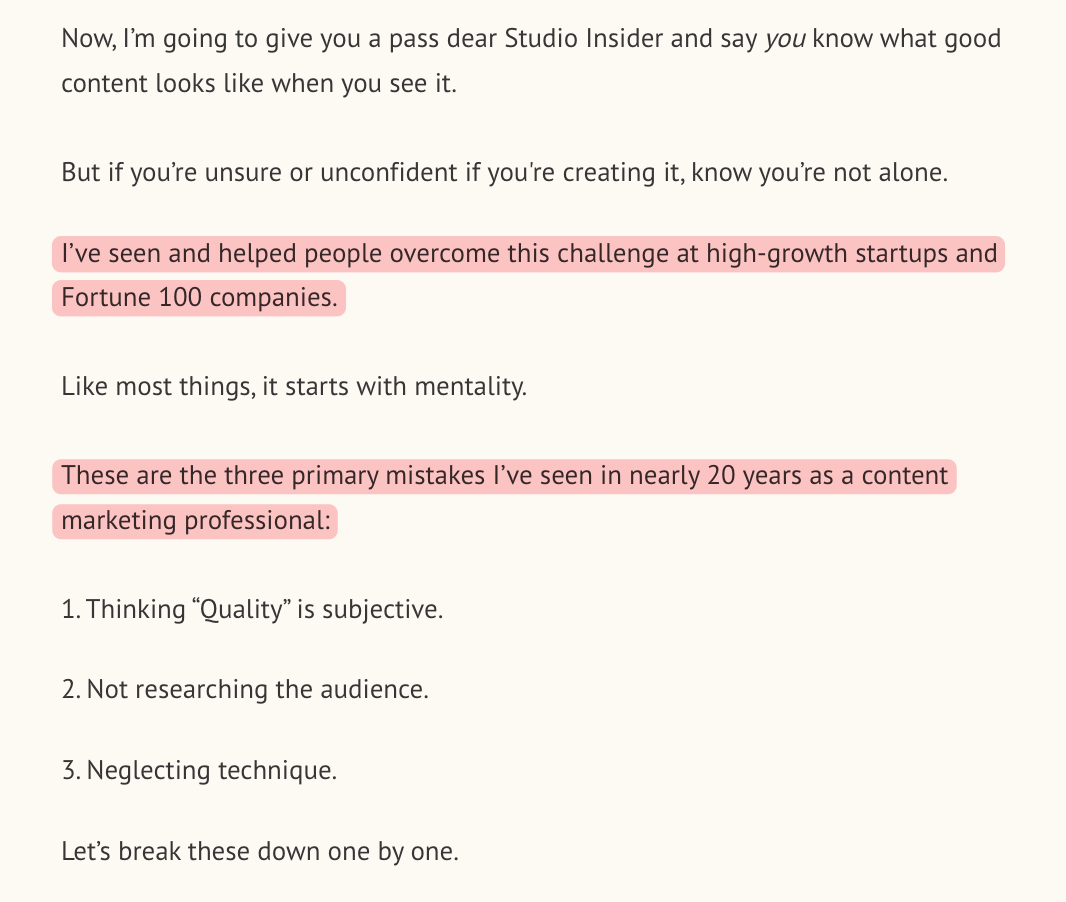Click the line "content looks like when you see it."
Screen dimensions: 1066x902
pos(259,84)
